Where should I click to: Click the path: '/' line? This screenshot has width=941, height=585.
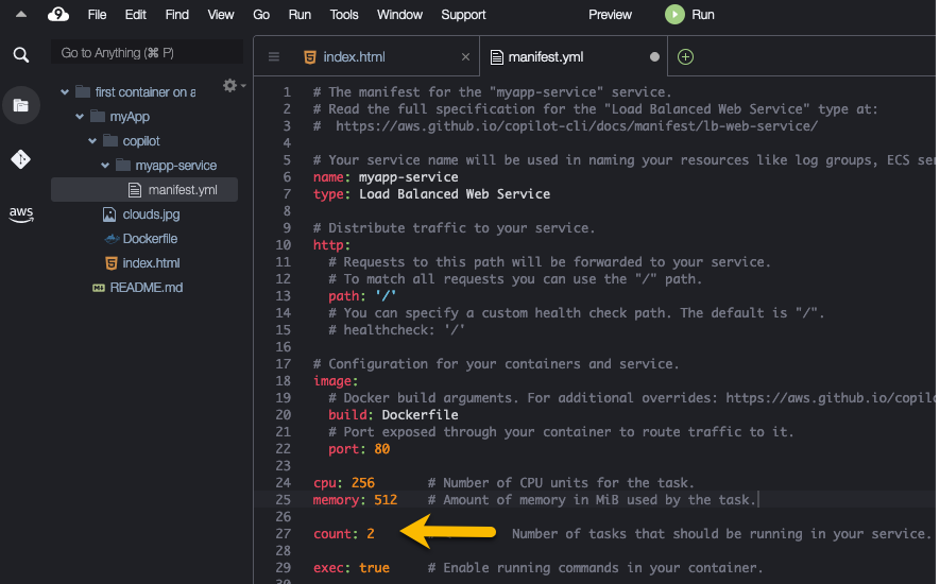coord(362,296)
